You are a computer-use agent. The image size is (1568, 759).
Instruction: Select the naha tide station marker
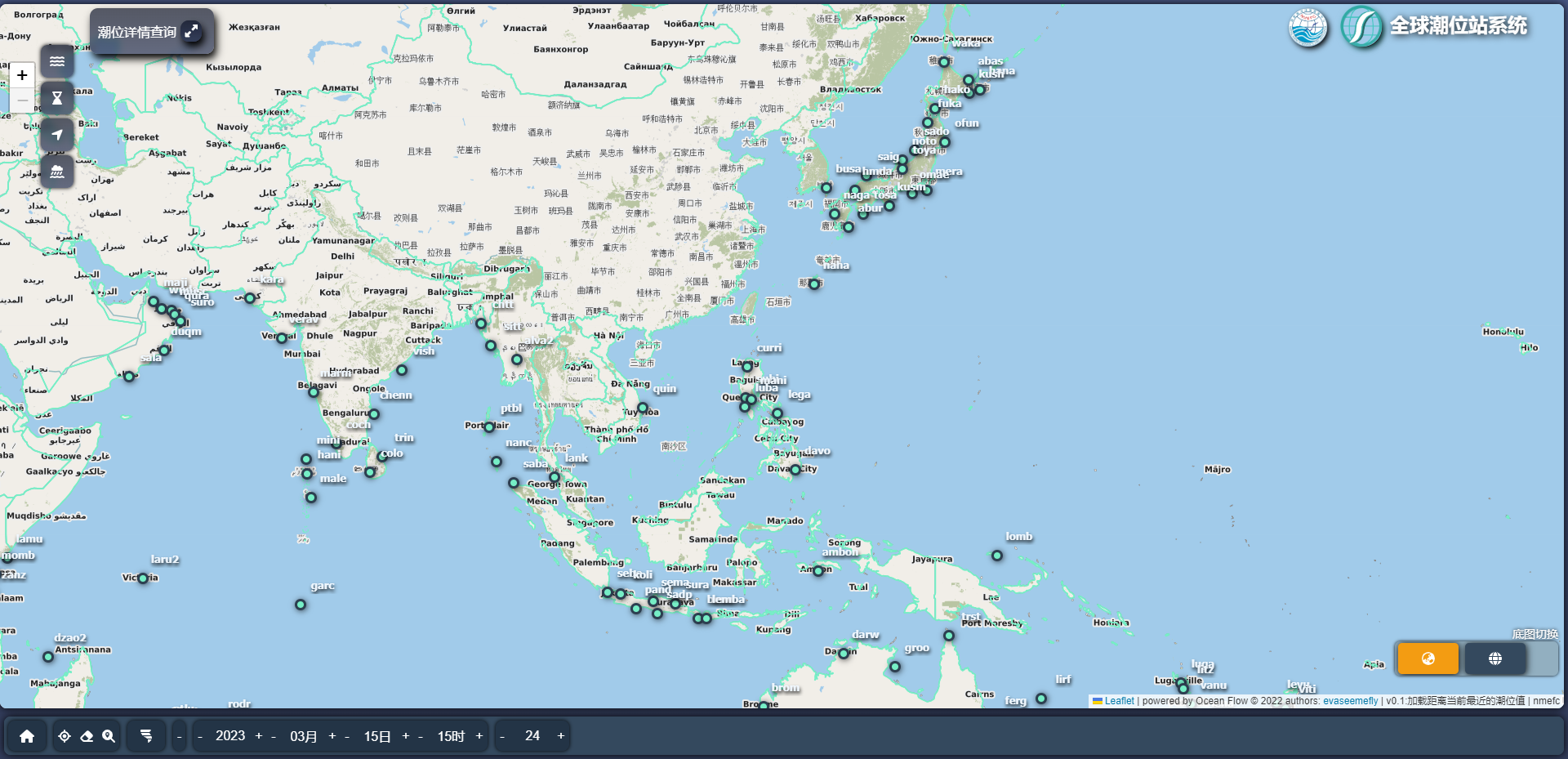click(813, 284)
